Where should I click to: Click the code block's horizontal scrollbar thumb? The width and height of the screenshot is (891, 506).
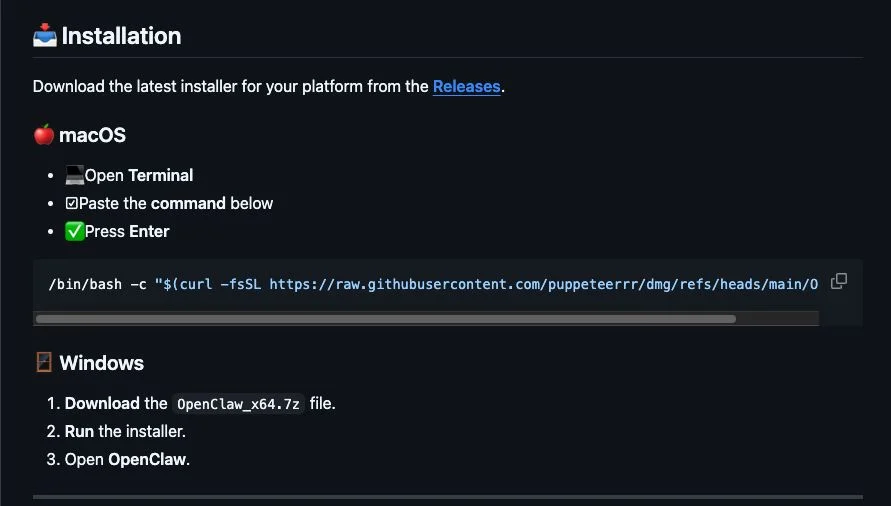(385, 319)
